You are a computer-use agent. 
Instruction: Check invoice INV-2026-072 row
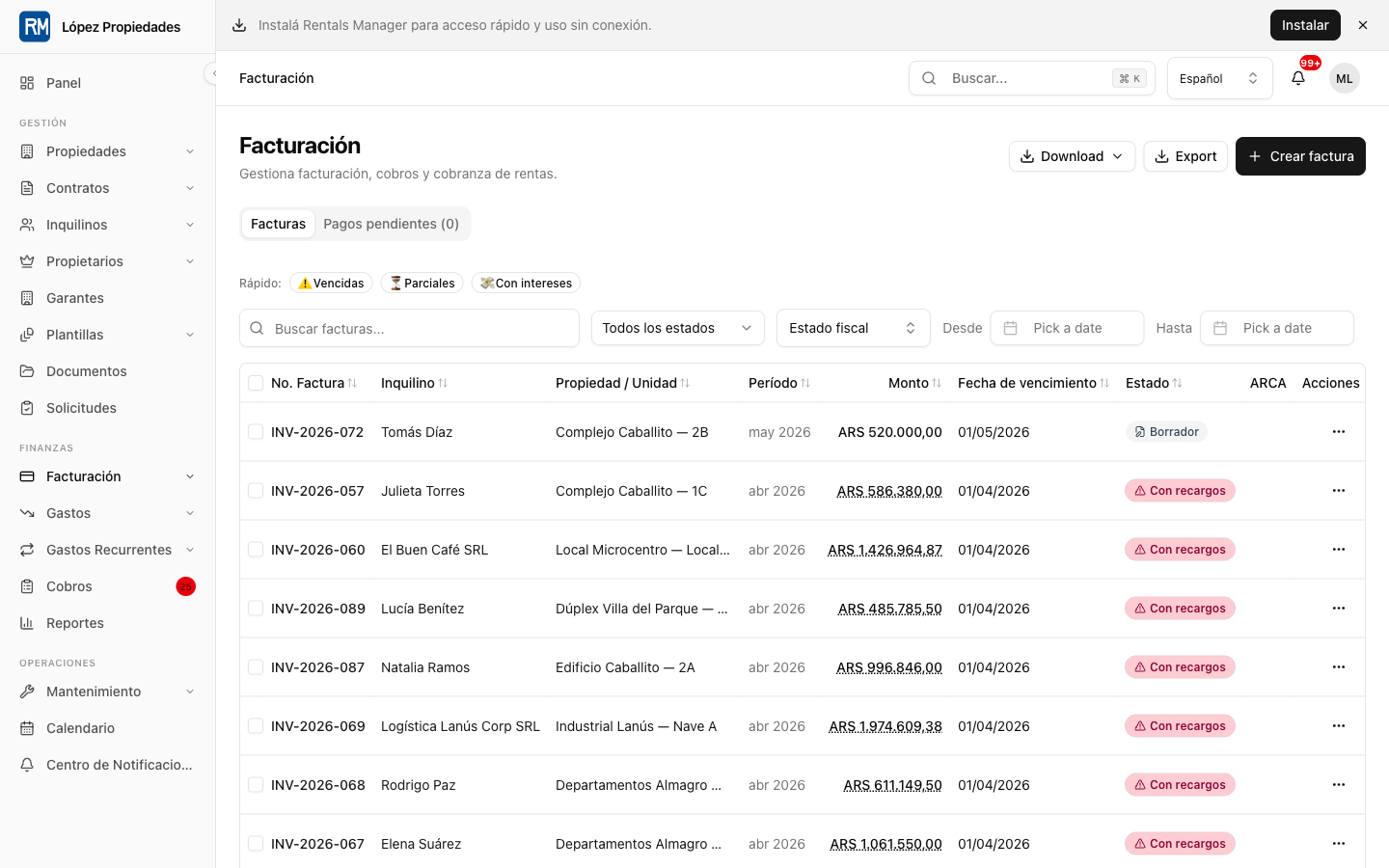256,432
